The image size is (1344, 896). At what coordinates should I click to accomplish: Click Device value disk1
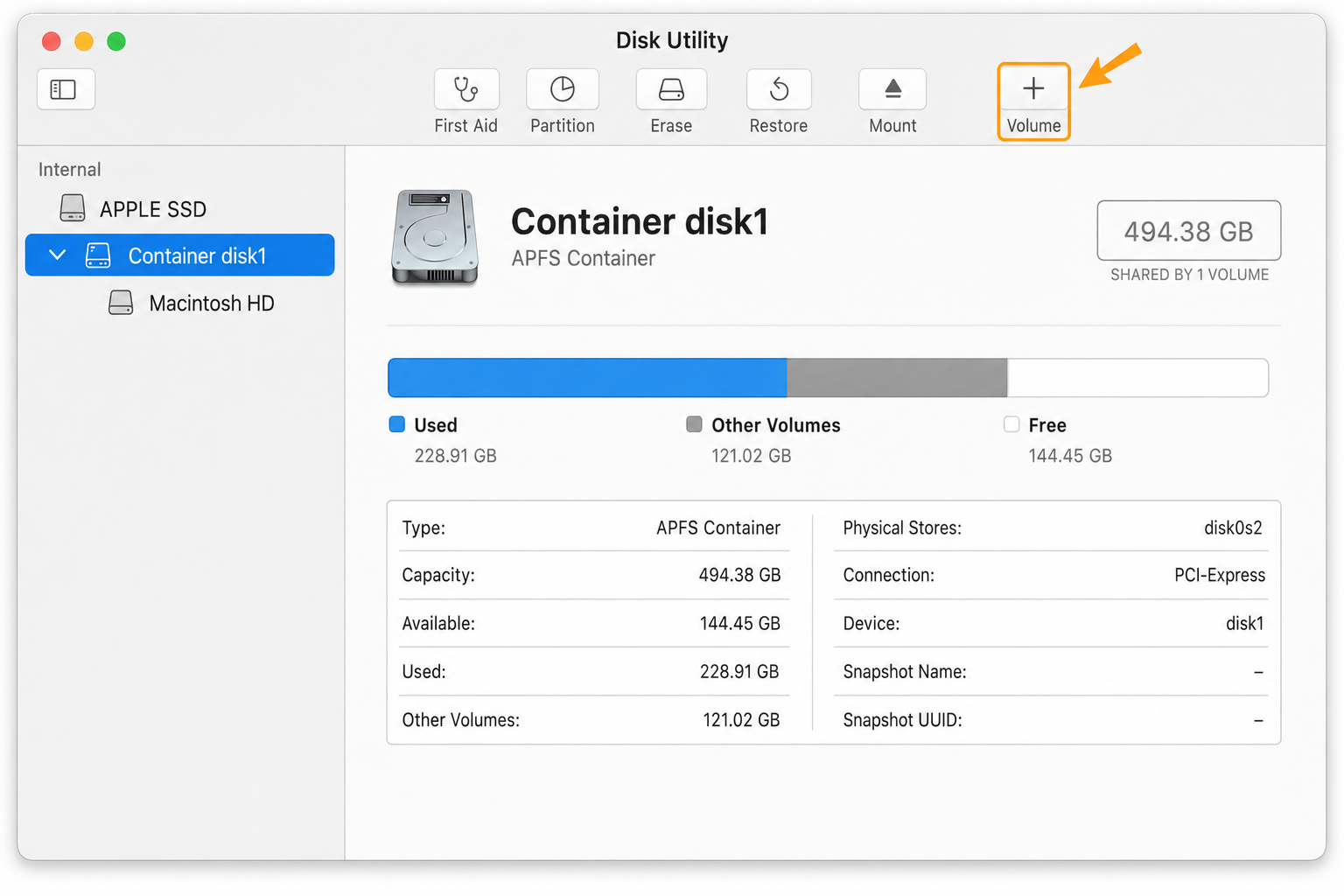click(x=1244, y=624)
